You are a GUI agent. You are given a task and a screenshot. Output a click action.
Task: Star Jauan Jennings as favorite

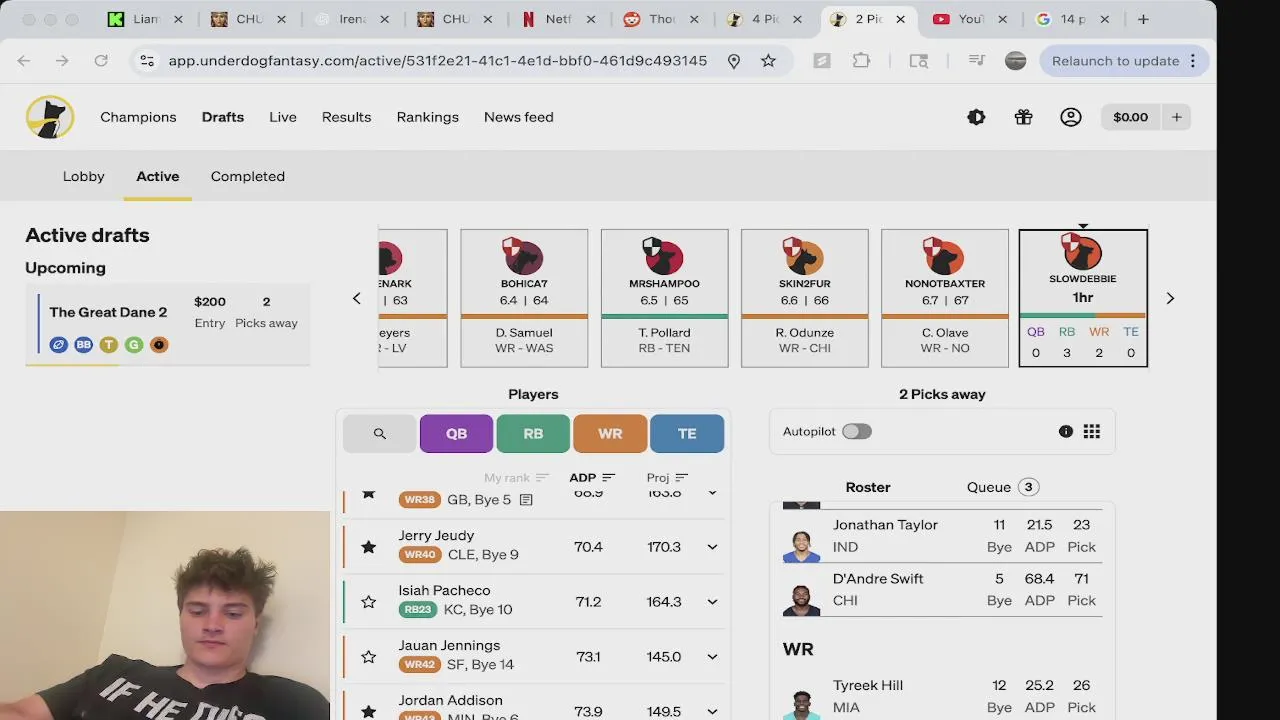tap(369, 657)
